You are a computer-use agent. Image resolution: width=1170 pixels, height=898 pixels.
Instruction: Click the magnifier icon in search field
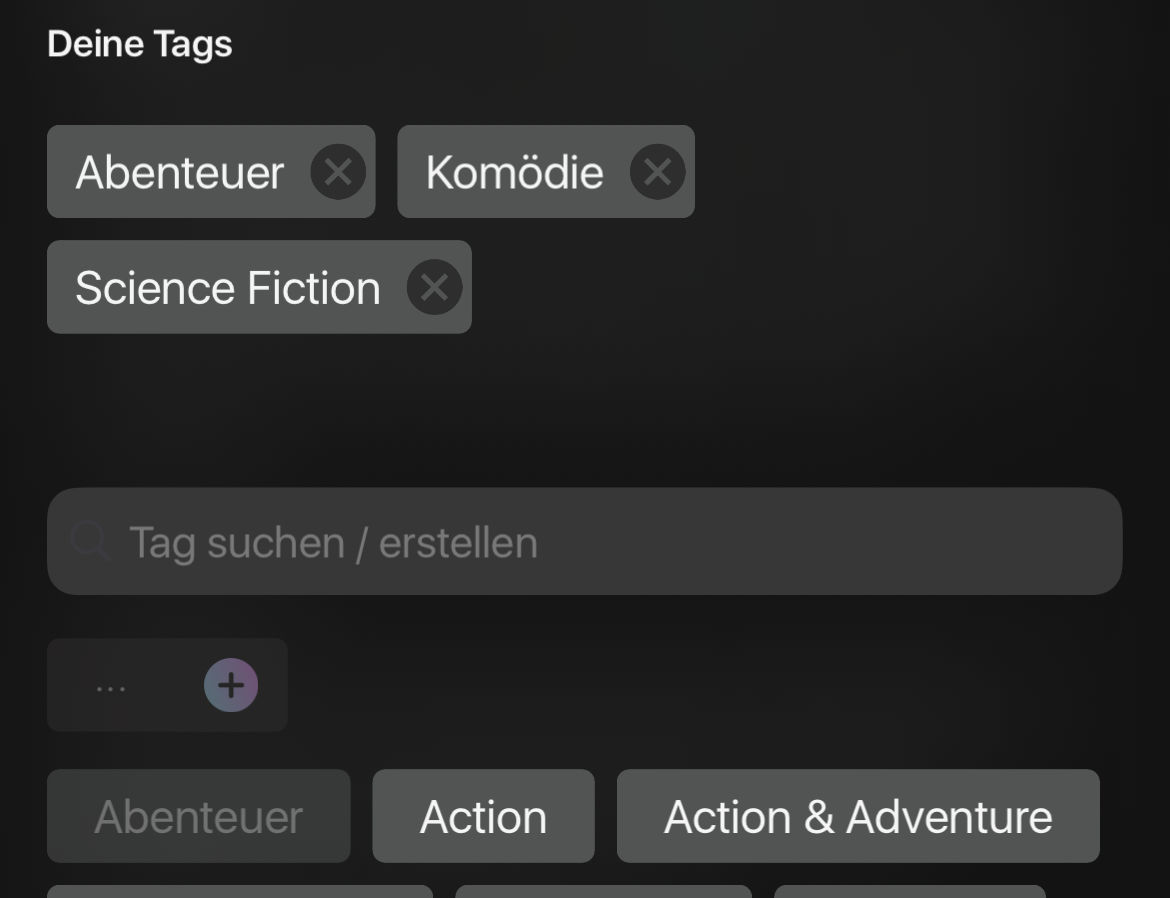90,542
